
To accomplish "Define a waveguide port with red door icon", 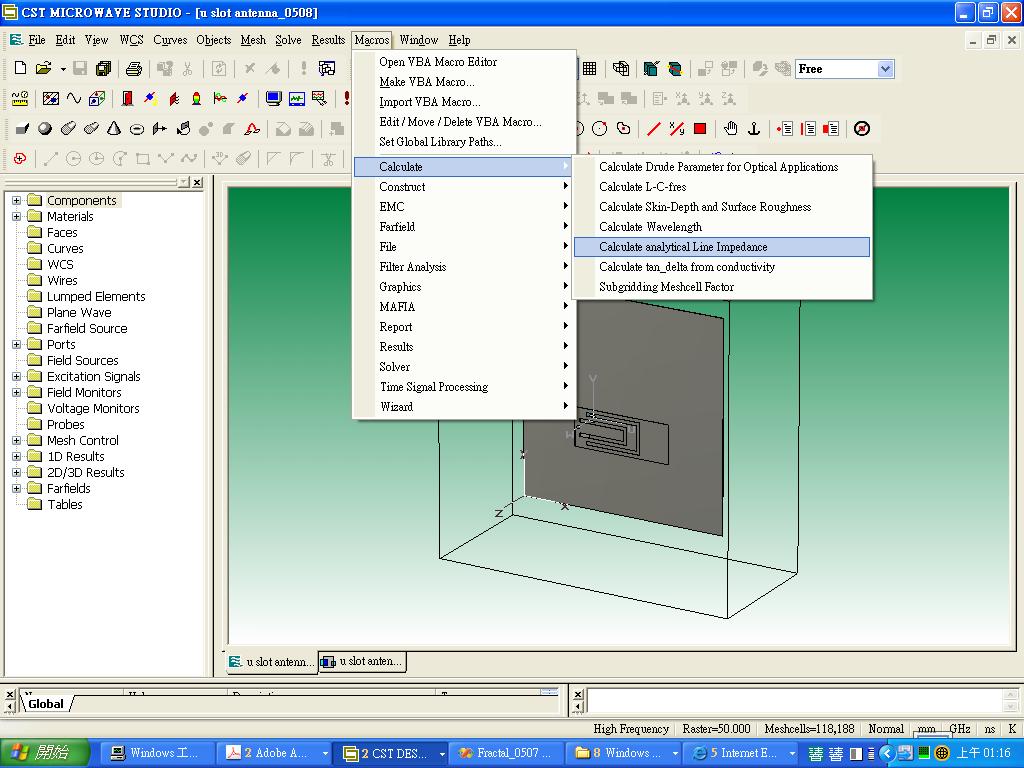I will [127, 99].
